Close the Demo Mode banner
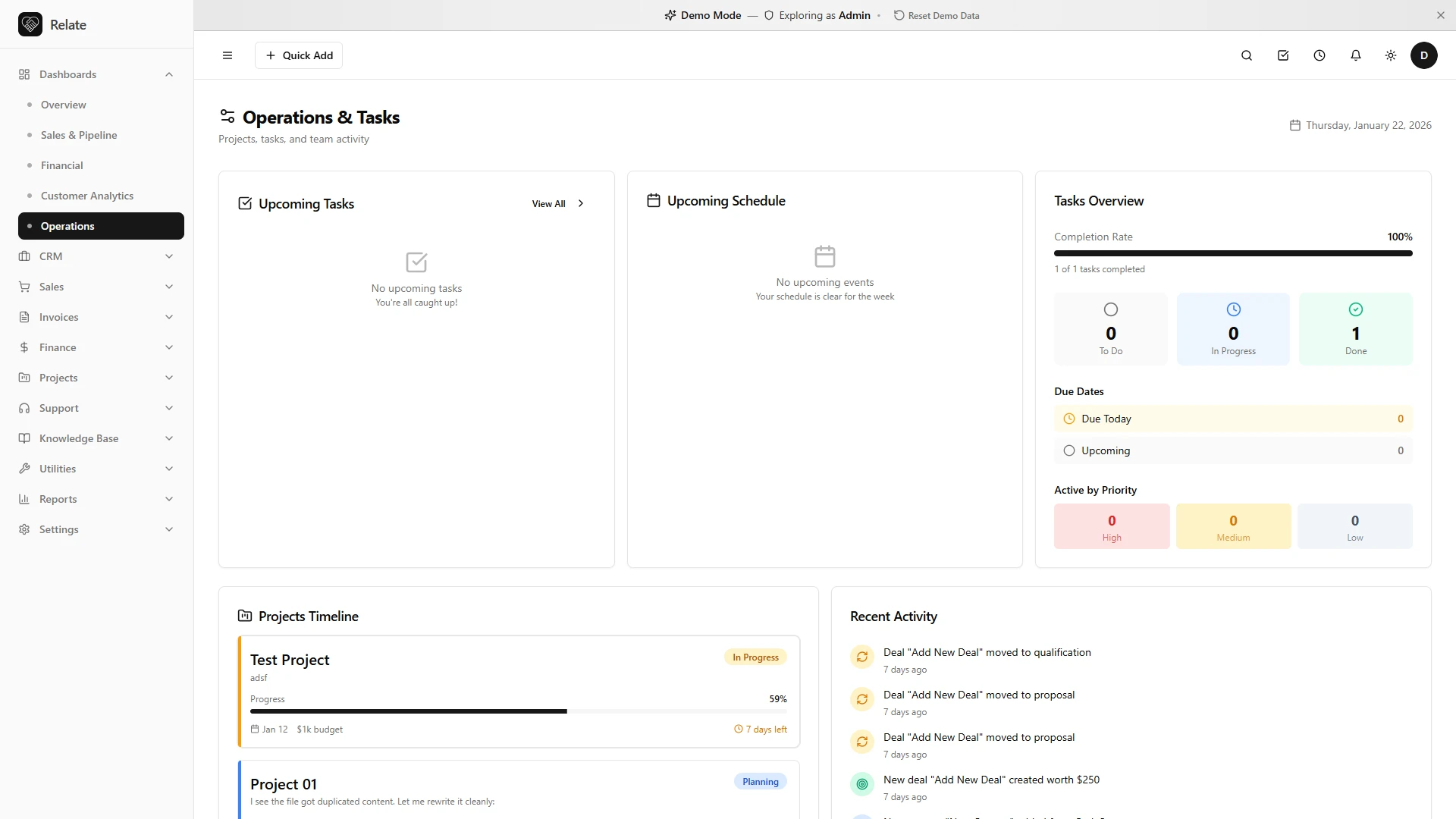The height and width of the screenshot is (819, 1456). click(1441, 15)
